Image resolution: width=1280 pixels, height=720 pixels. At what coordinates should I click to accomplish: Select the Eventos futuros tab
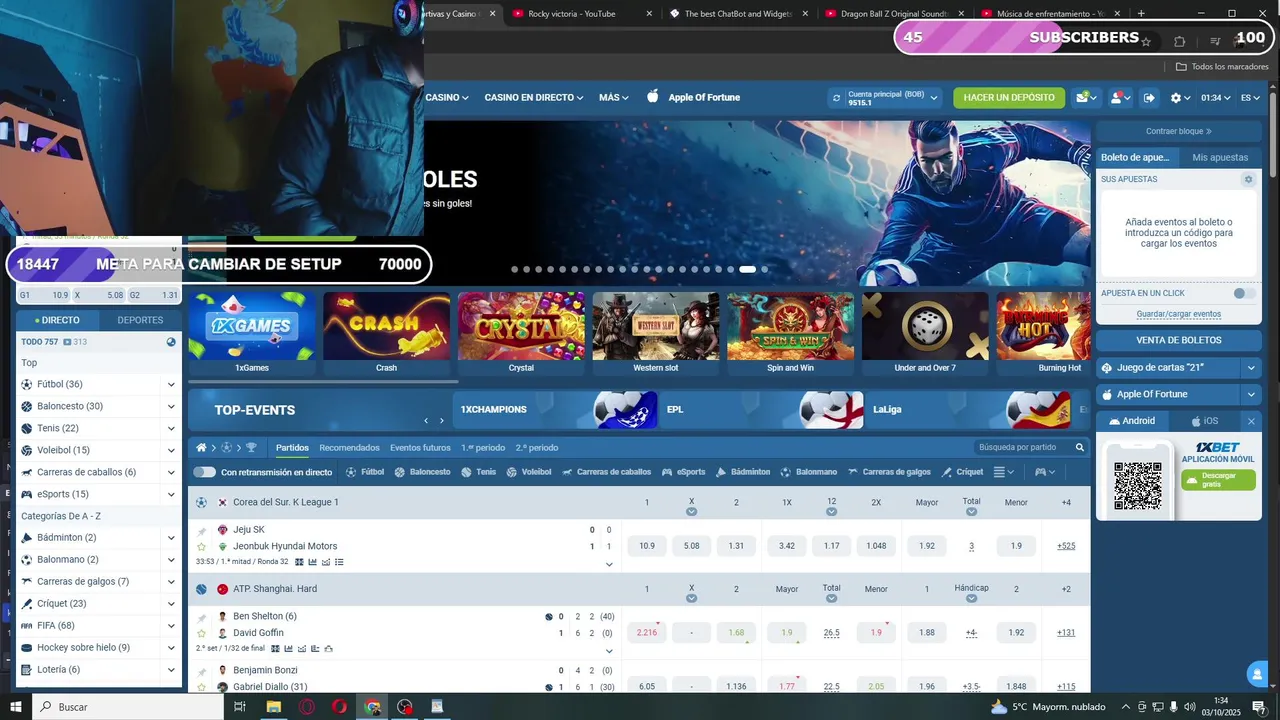pyautogui.click(x=420, y=448)
